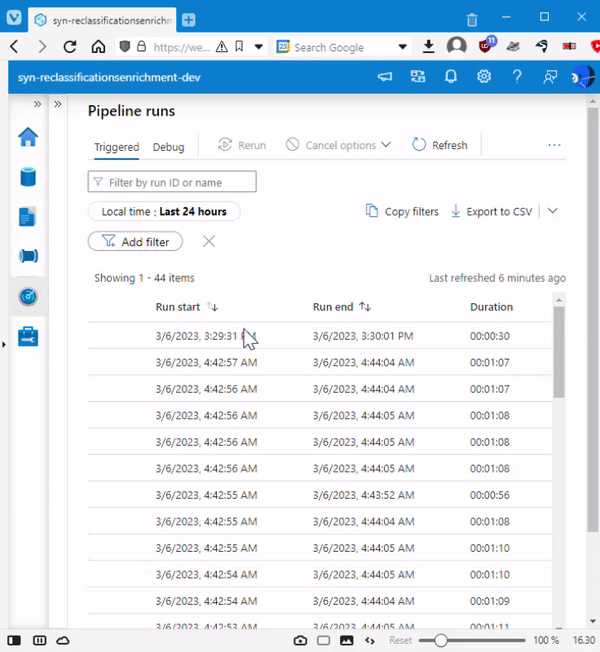Focus the Search Google field
This screenshot has width=600, height=652.
click(343, 47)
